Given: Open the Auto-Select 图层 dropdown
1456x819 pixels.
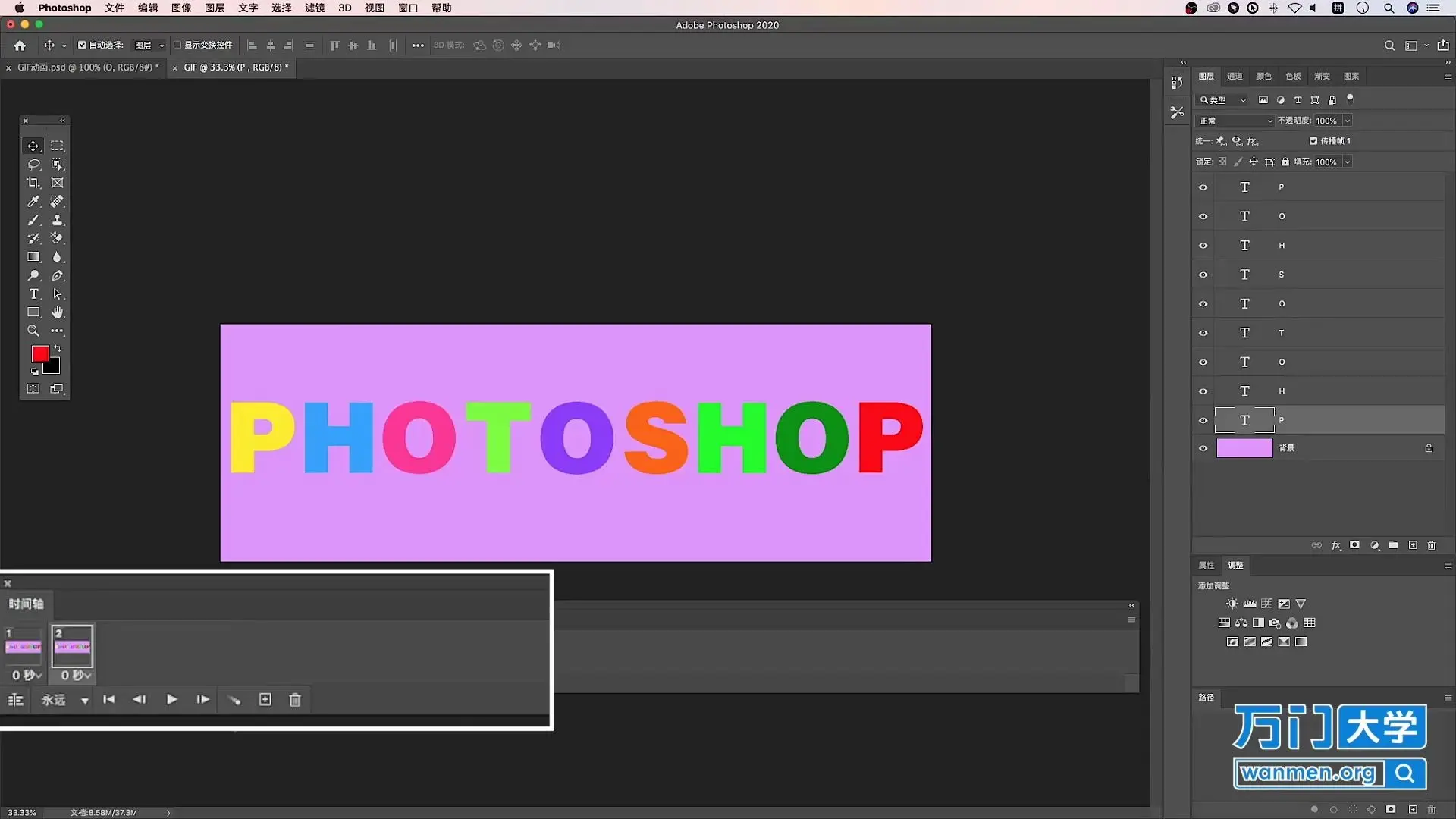Looking at the screenshot, I should coord(149,45).
